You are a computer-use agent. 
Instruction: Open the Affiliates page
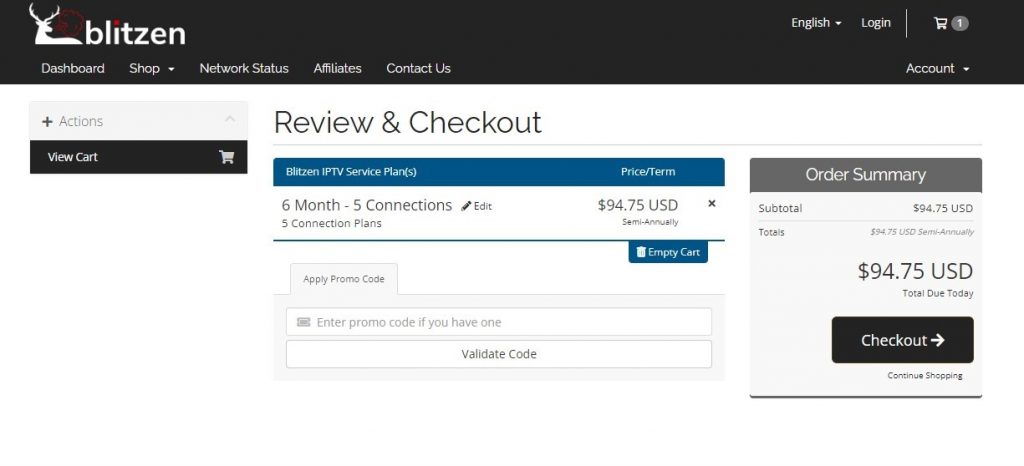click(x=338, y=69)
